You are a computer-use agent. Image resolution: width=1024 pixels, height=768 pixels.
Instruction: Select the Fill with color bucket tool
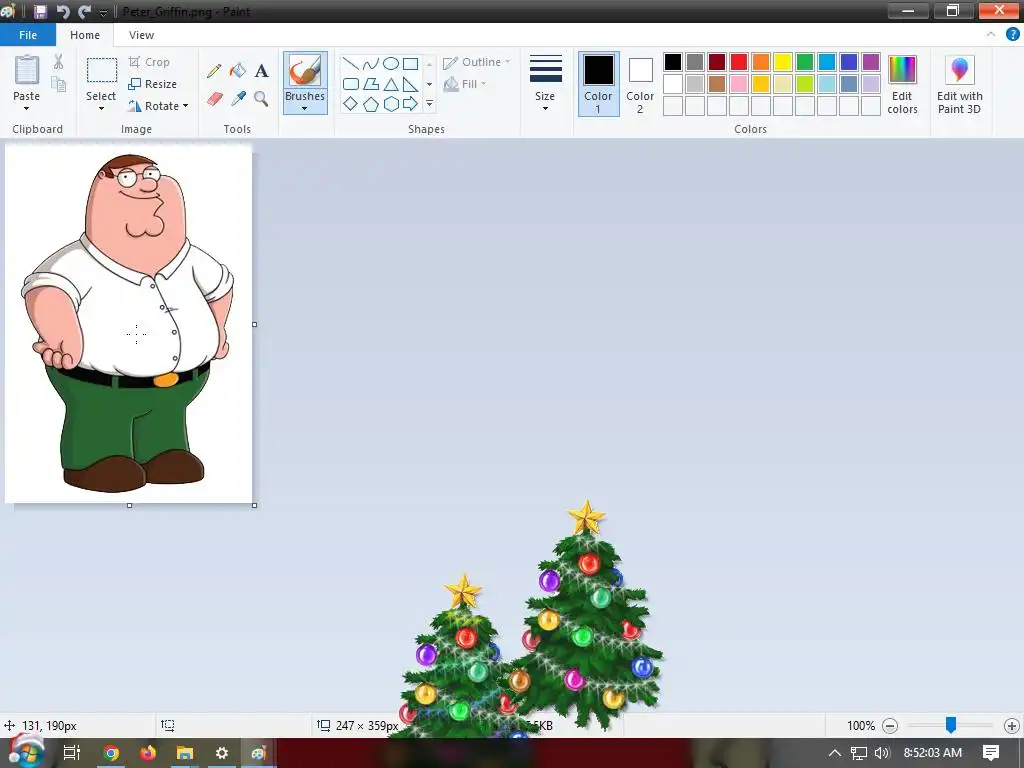[x=238, y=71]
